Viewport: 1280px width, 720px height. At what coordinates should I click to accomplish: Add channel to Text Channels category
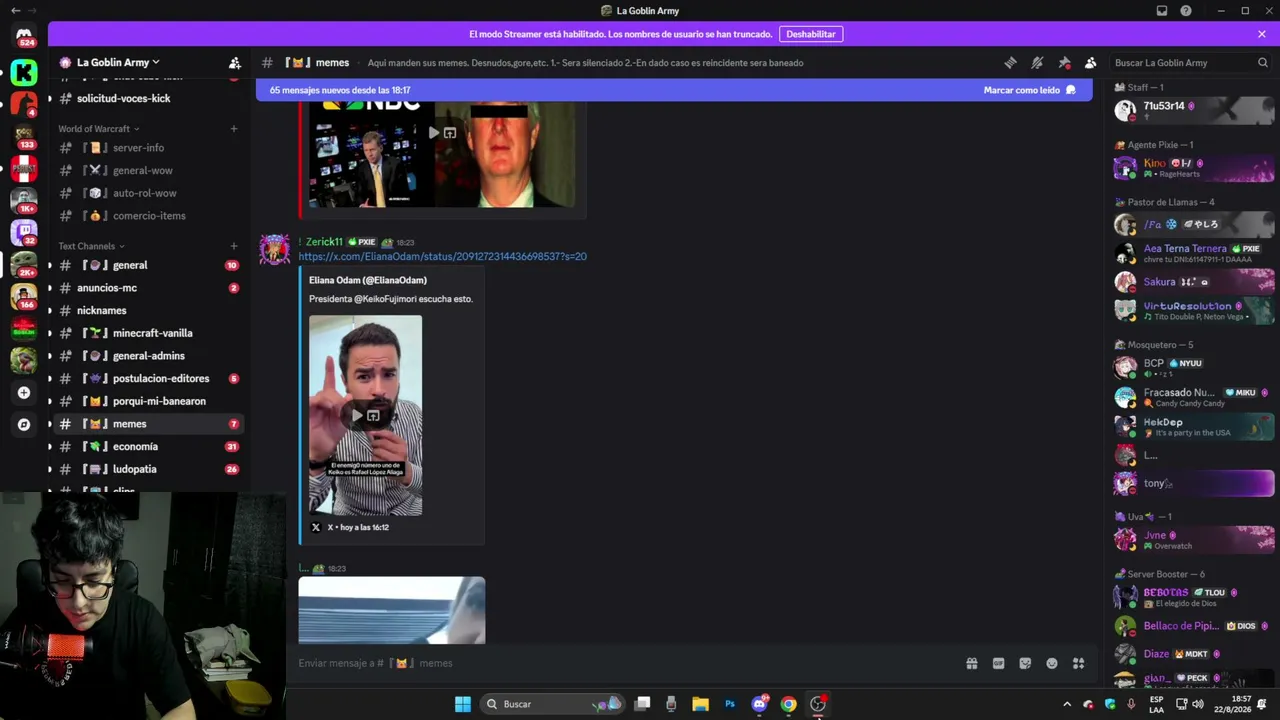click(234, 246)
